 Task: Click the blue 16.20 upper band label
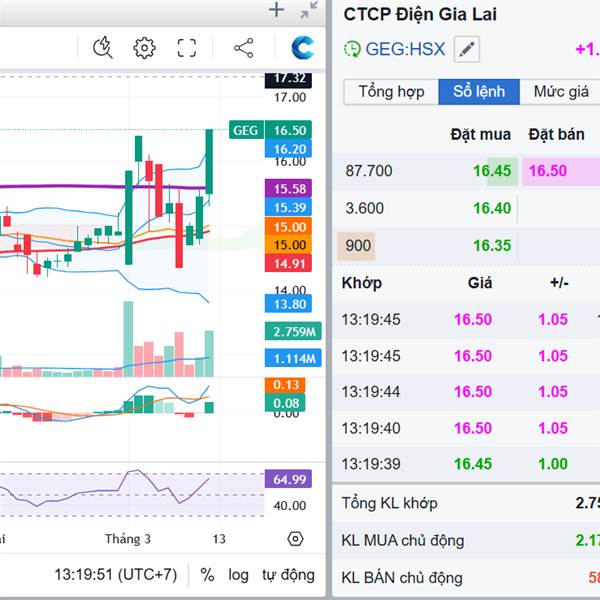click(289, 149)
